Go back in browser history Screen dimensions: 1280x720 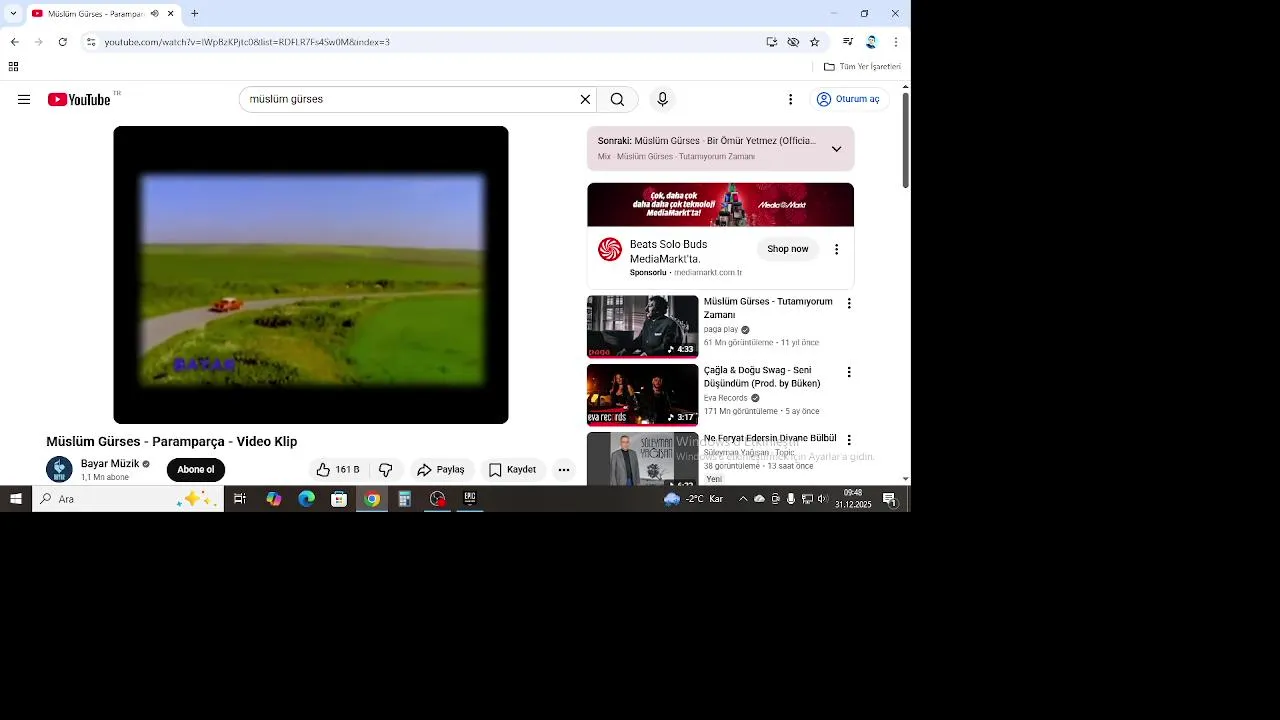click(15, 42)
